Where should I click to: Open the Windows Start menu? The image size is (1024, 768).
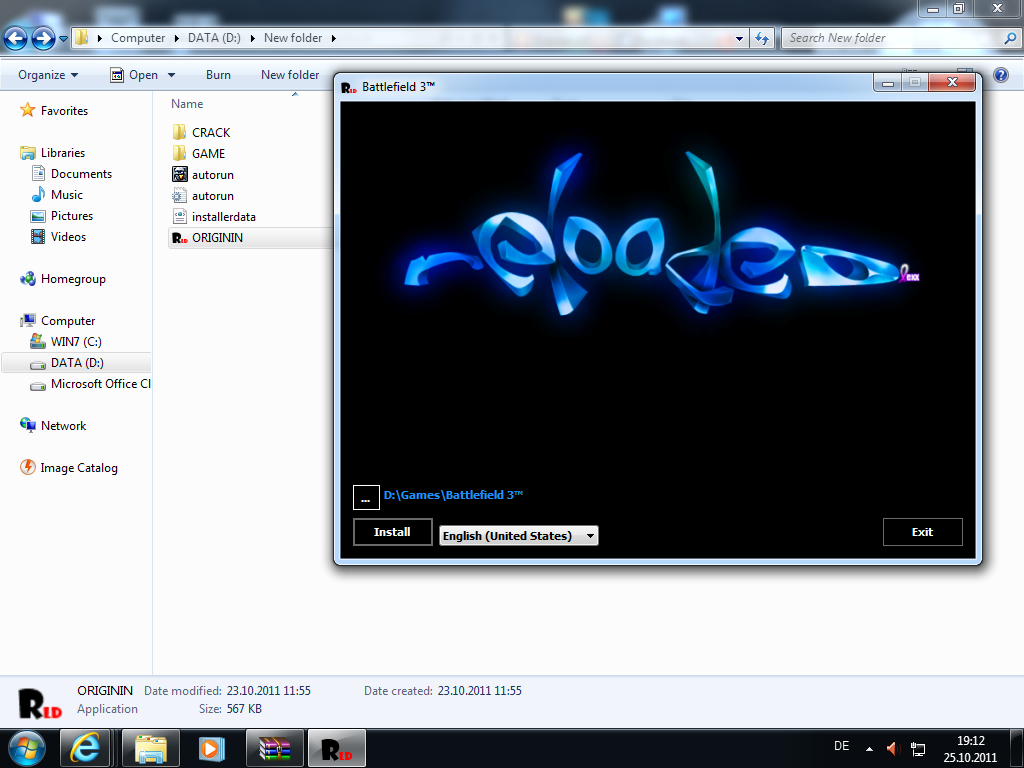point(27,748)
